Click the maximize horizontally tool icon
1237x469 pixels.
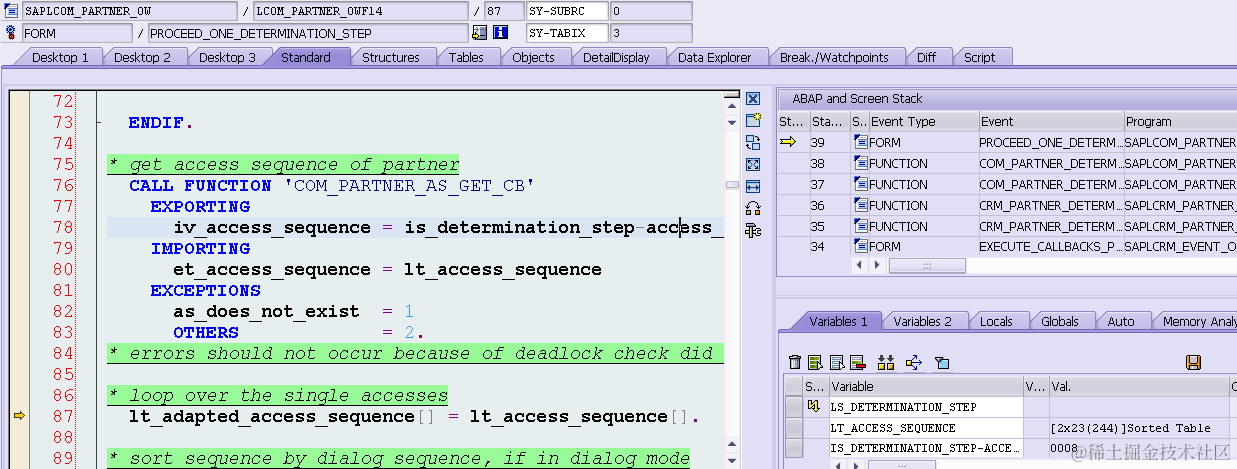[x=753, y=186]
